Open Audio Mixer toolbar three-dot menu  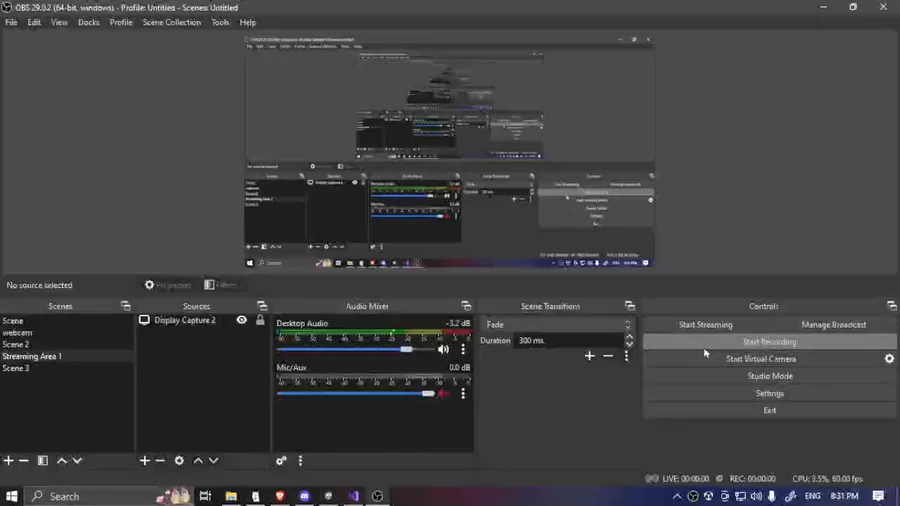(300, 461)
